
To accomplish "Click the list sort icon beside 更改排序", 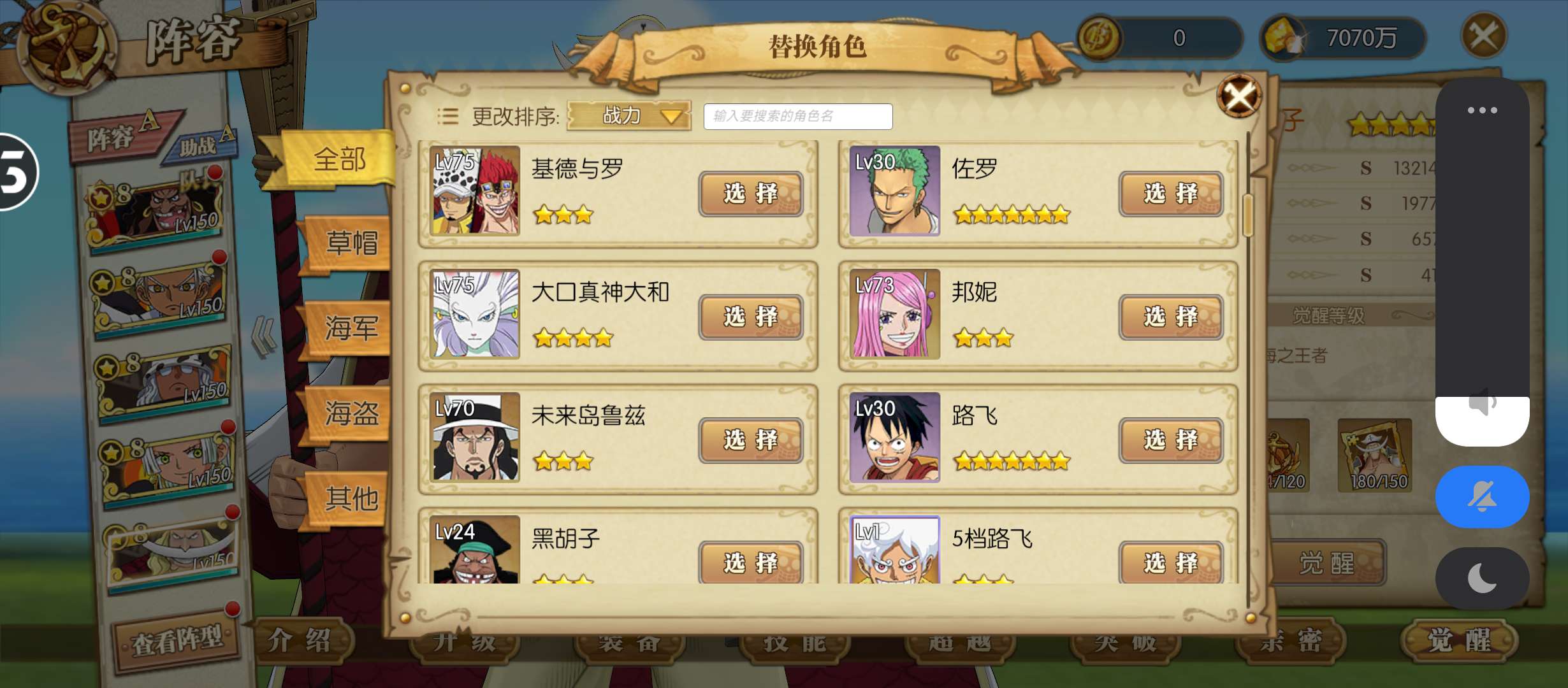I will 447,116.
